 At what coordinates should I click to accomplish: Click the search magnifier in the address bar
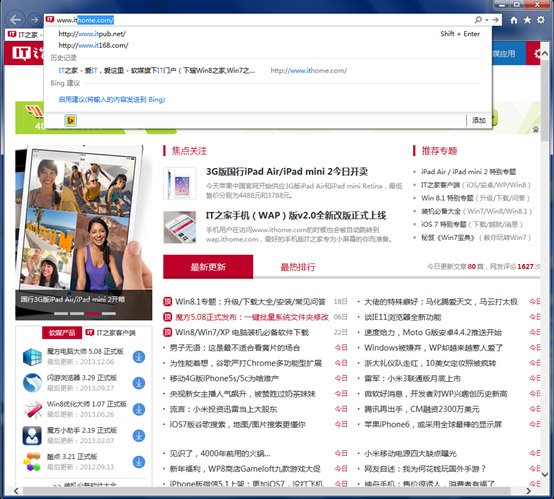[x=478, y=20]
